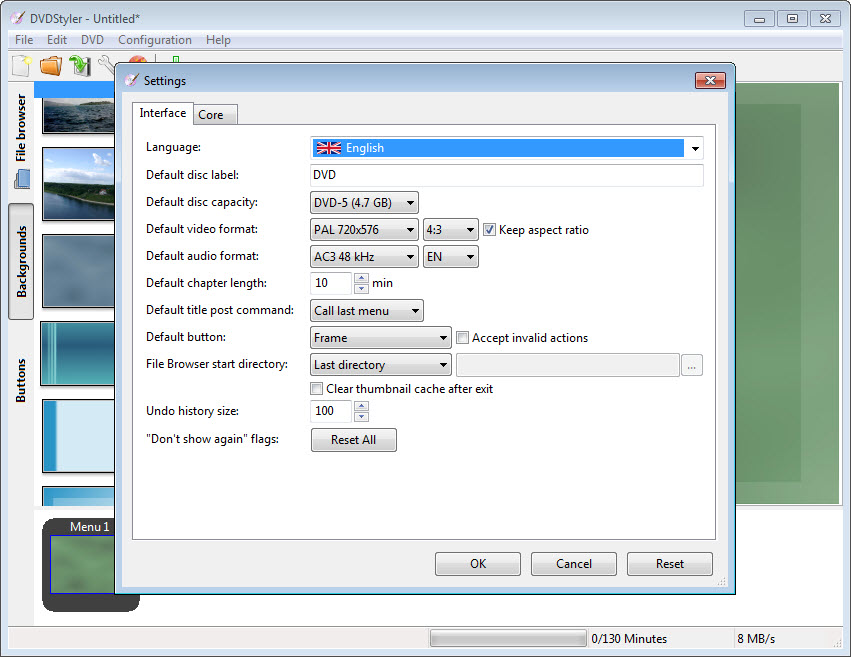Click the chapter length value field
The height and width of the screenshot is (657, 851).
click(x=331, y=283)
